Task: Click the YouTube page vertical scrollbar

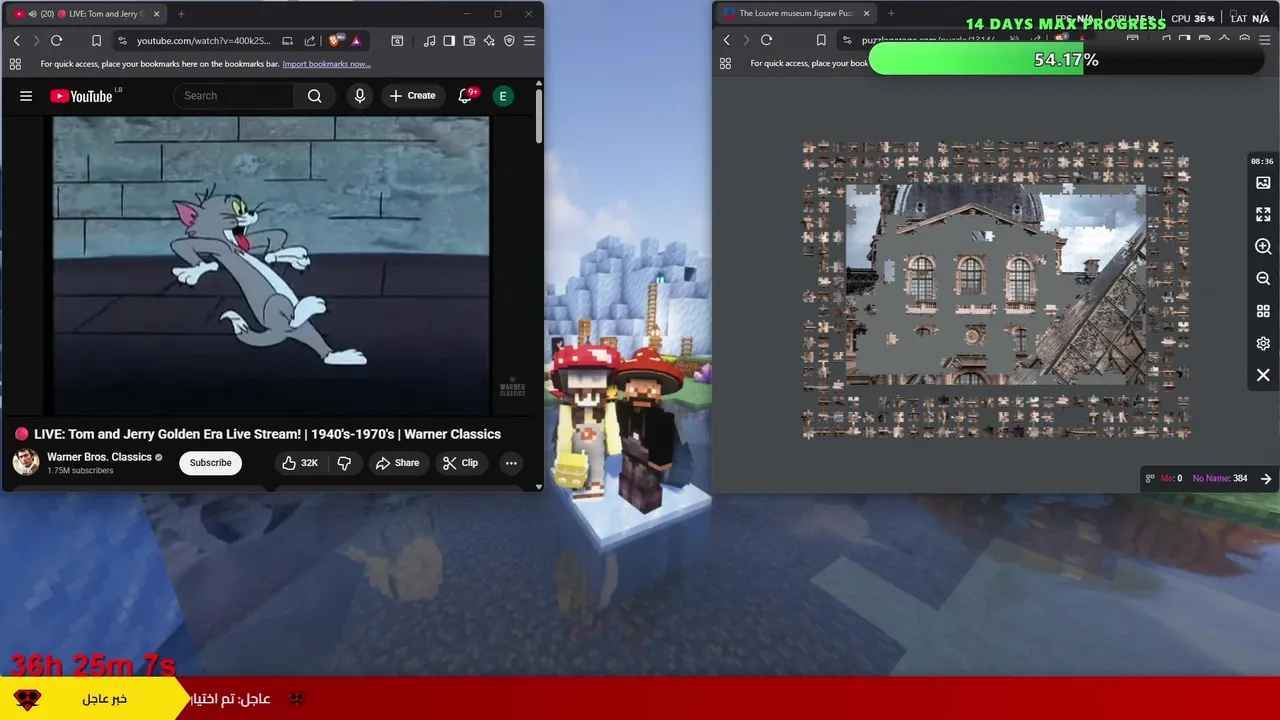Action: [x=539, y=116]
